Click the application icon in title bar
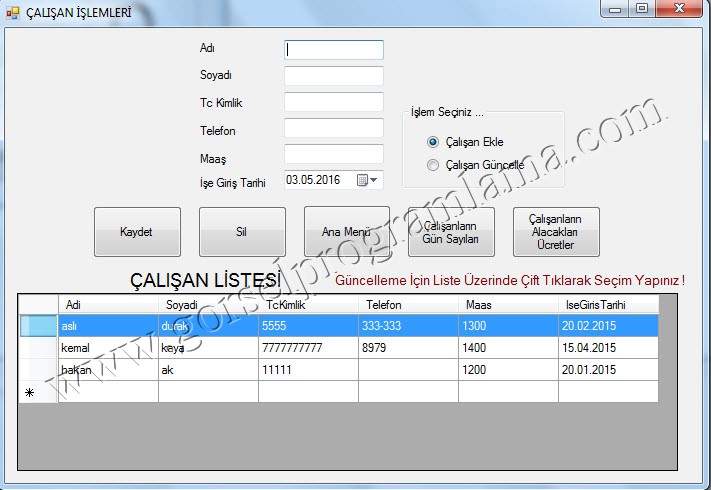711x490 pixels. (13, 13)
